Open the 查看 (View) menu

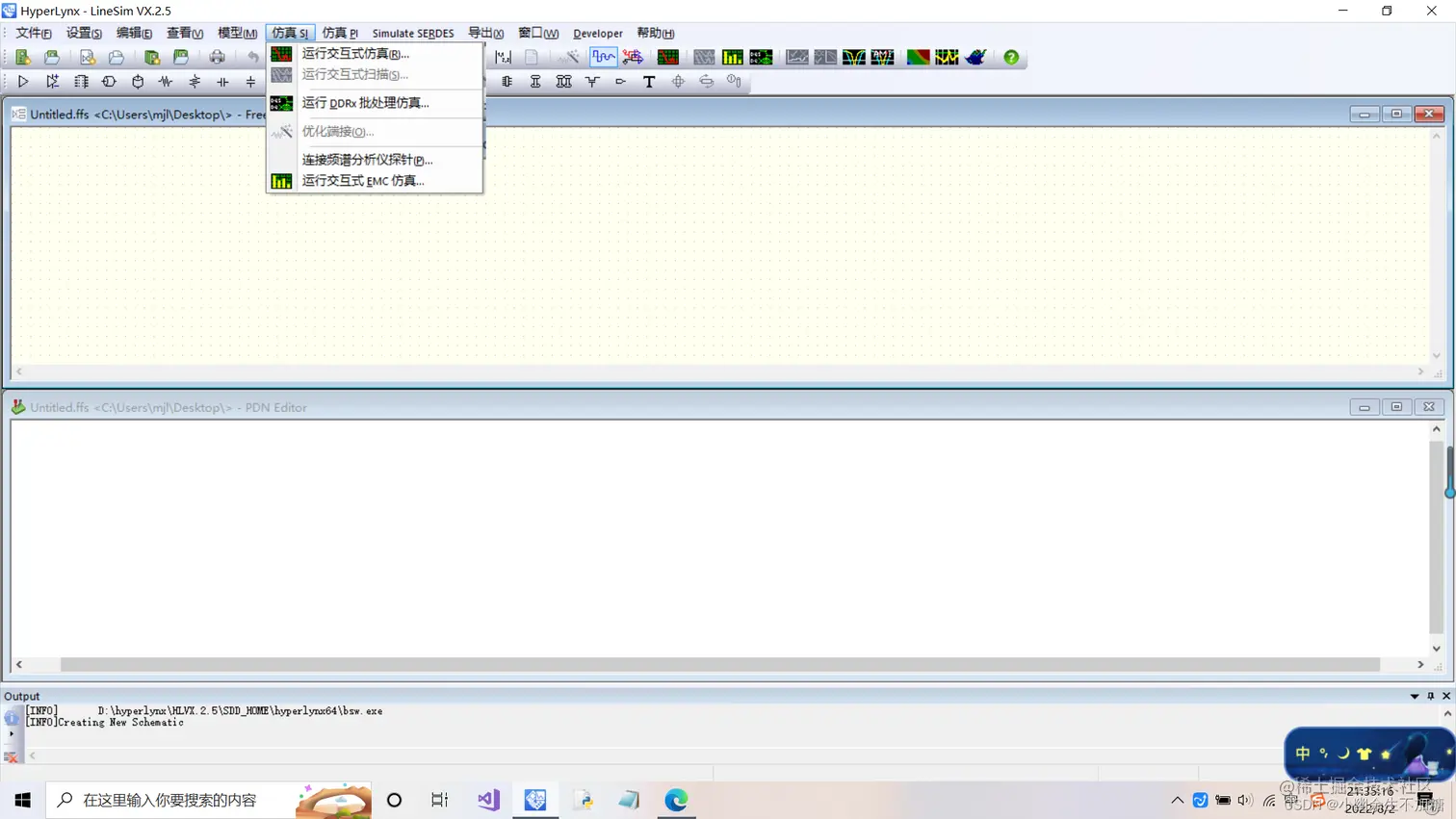tap(184, 33)
